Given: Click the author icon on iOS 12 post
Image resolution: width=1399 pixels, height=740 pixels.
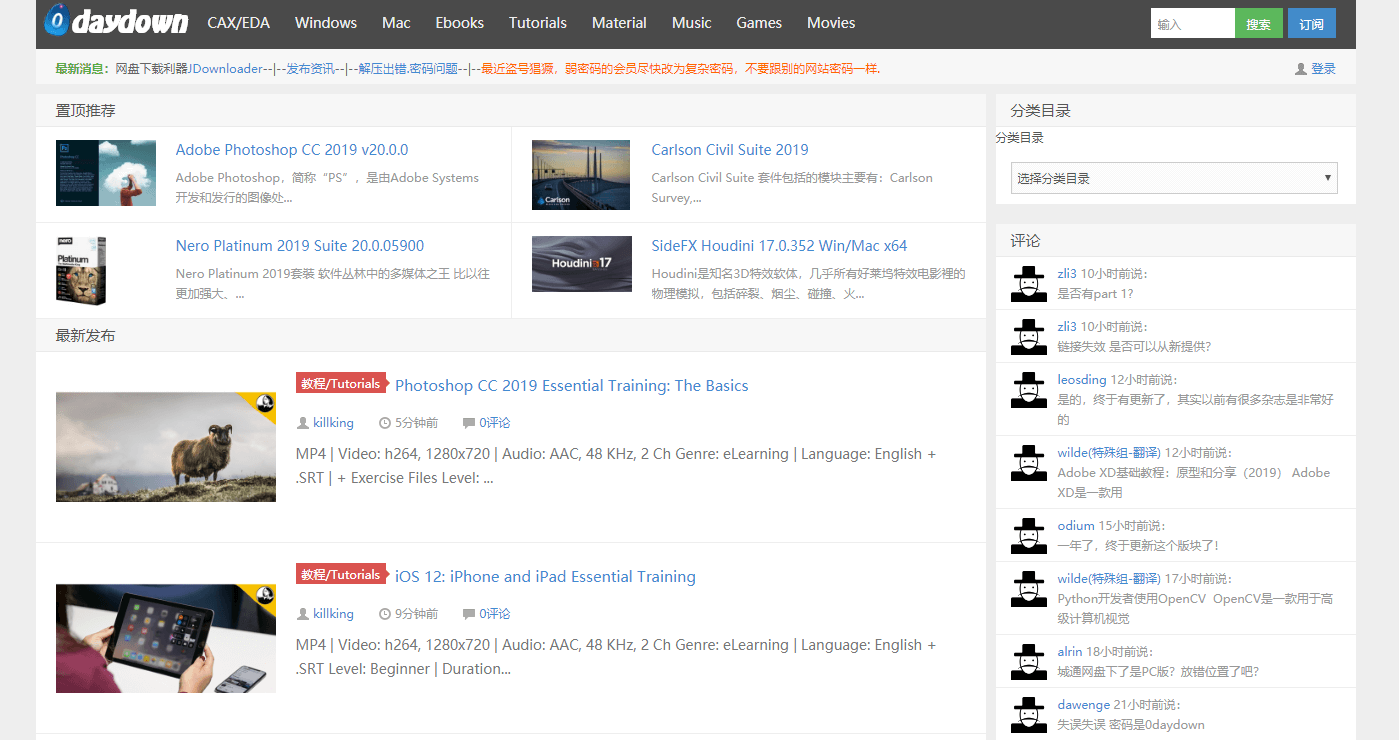Looking at the screenshot, I should 303,614.
